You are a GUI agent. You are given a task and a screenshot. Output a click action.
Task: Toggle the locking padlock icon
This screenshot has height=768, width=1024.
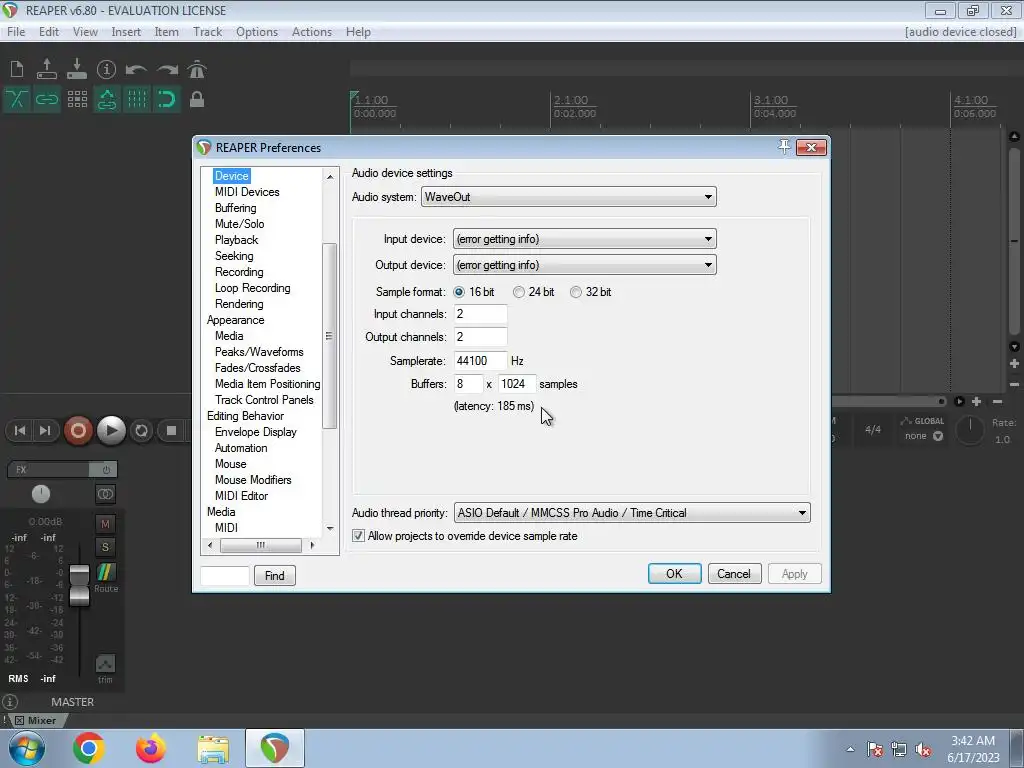click(x=197, y=99)
